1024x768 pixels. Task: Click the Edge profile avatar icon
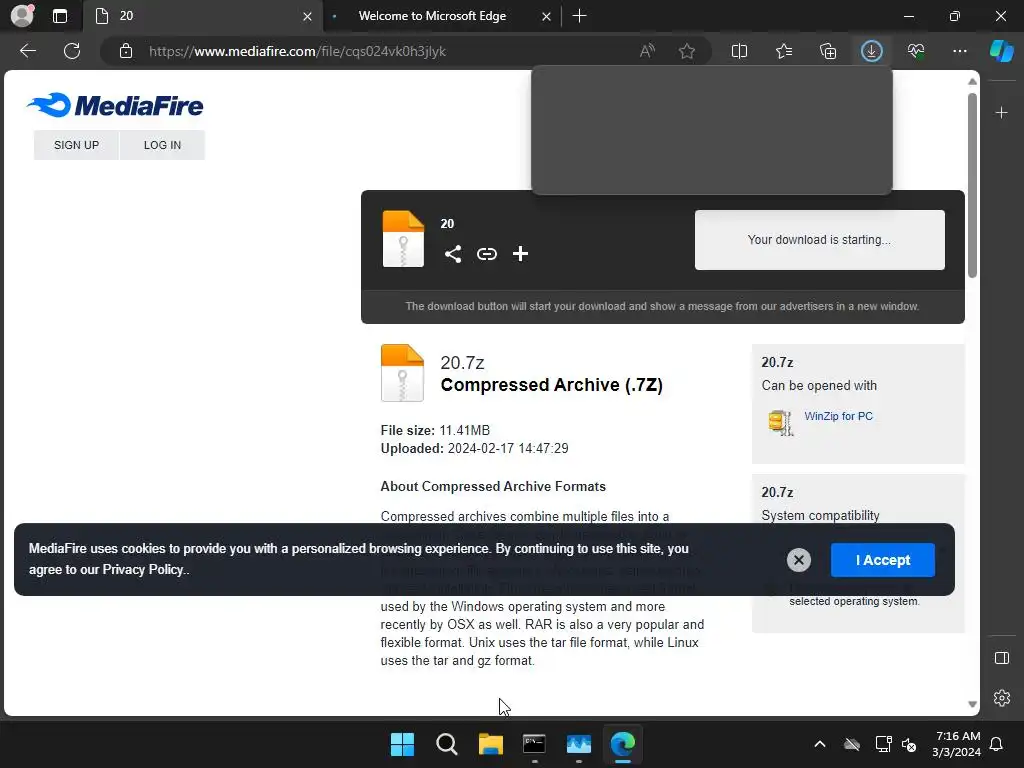click(x=22, y=16)
